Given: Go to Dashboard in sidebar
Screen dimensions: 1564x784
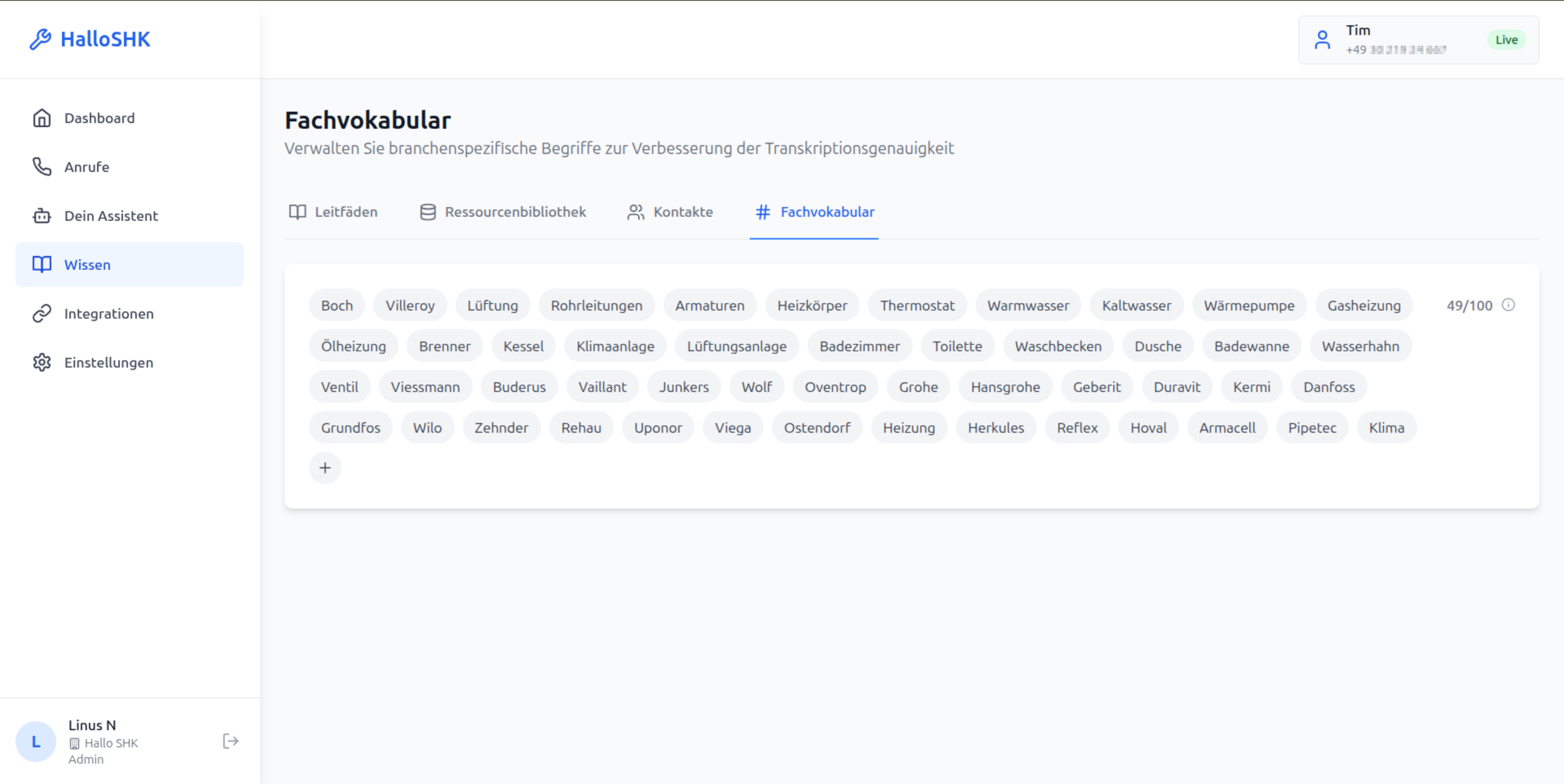Looking at the screenshot, I should [x=129, y=118].
